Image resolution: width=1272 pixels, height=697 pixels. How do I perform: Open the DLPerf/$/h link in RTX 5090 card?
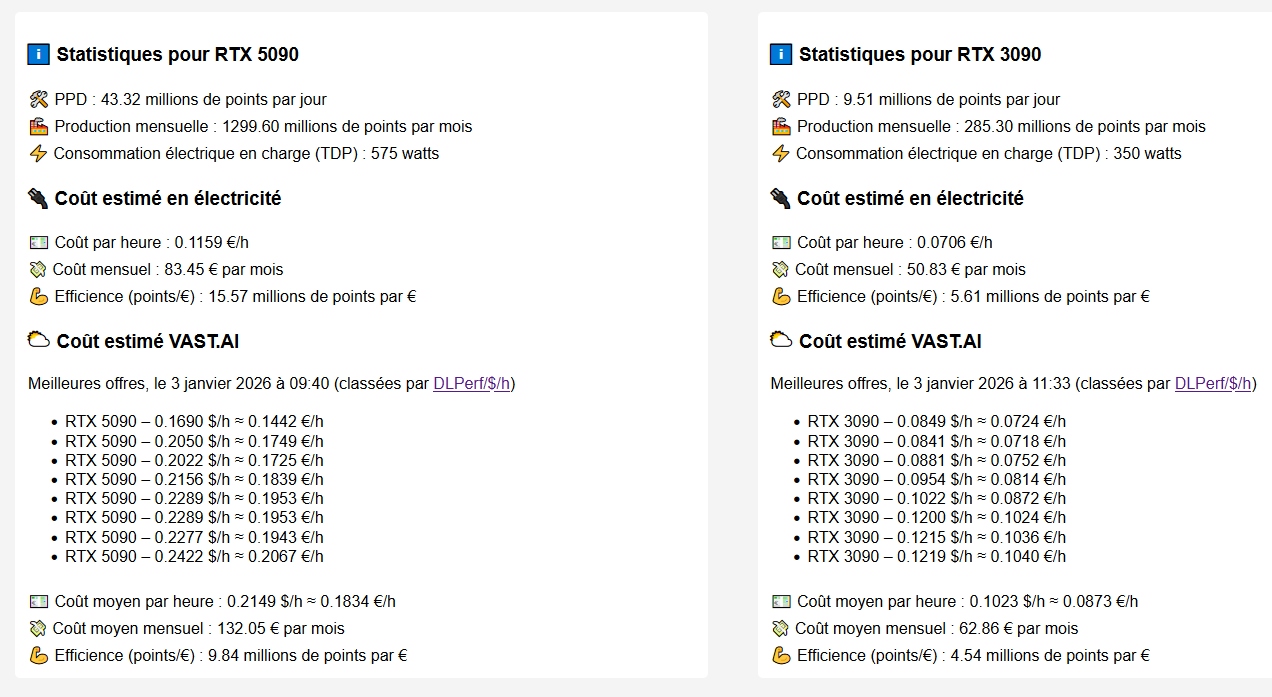click(x=471, y=384)
